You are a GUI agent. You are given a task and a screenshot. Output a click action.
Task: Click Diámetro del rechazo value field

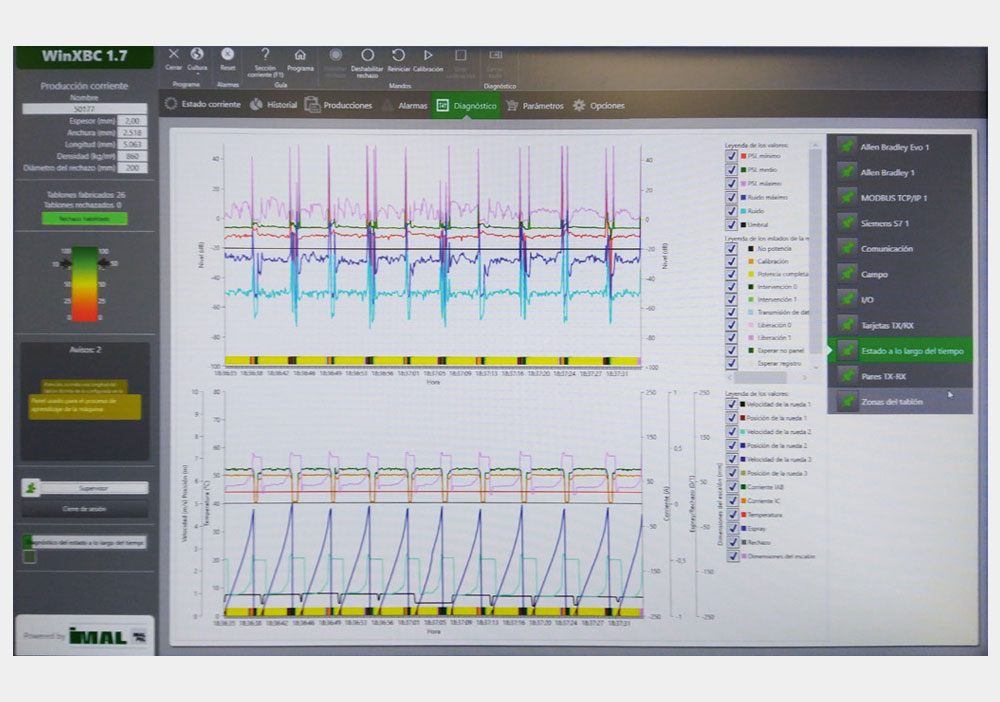(x=132, y=168)
